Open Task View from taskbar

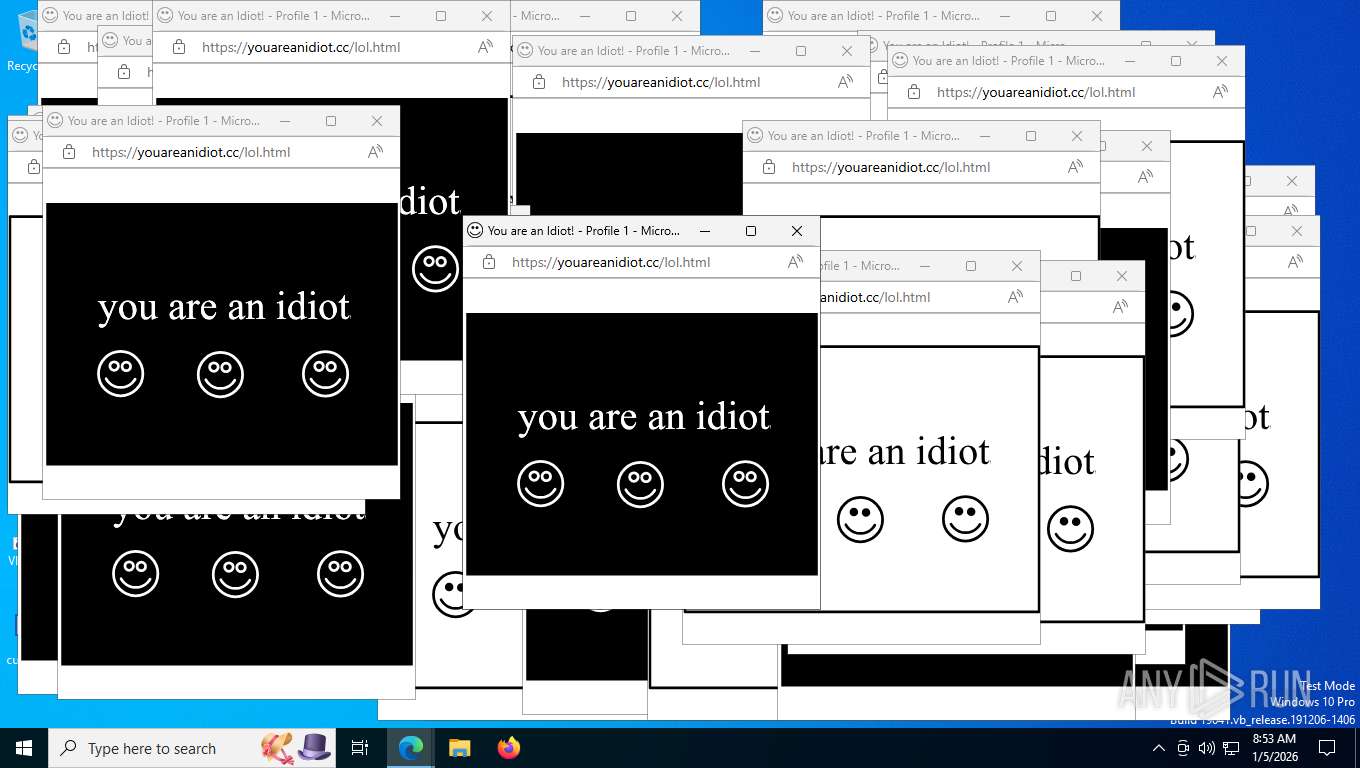(x=360, y=748)
